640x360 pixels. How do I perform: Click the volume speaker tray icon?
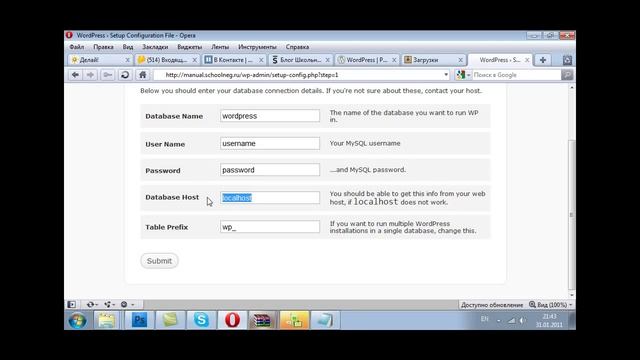click(x=522, y=320)
